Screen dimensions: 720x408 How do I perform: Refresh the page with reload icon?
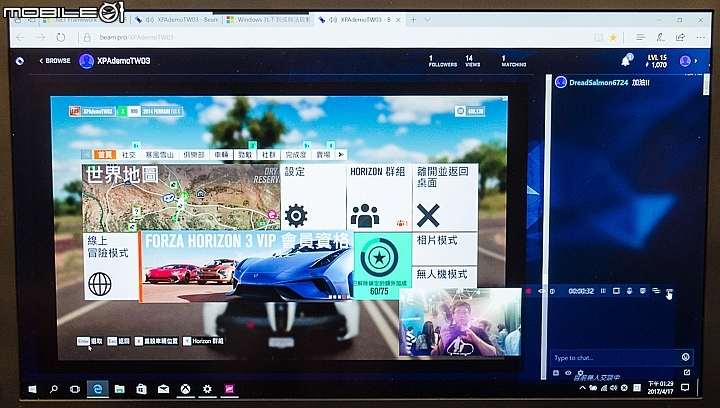(x=61, y=37)
